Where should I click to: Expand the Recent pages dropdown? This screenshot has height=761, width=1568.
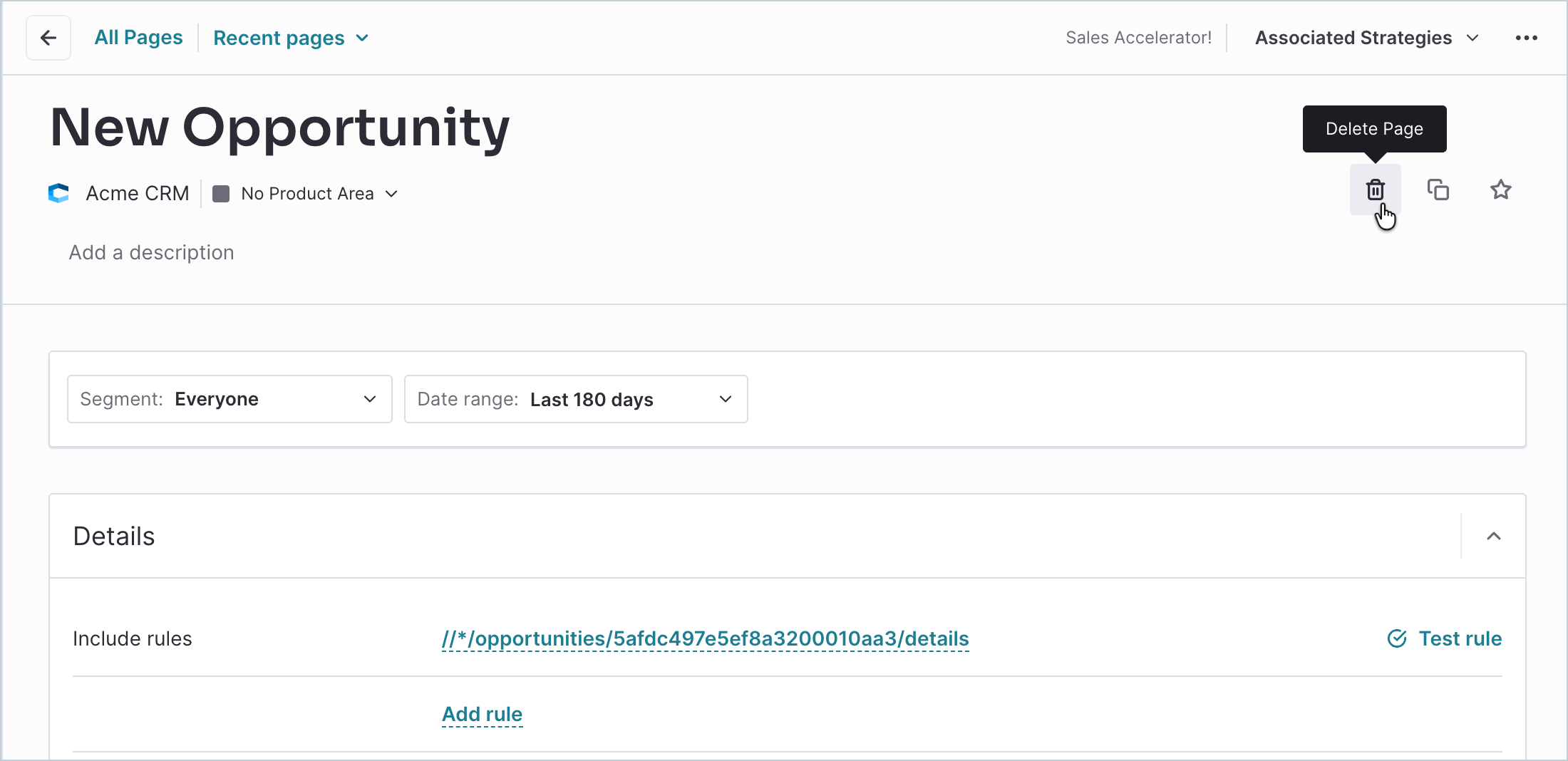click(x=291, y=38)
